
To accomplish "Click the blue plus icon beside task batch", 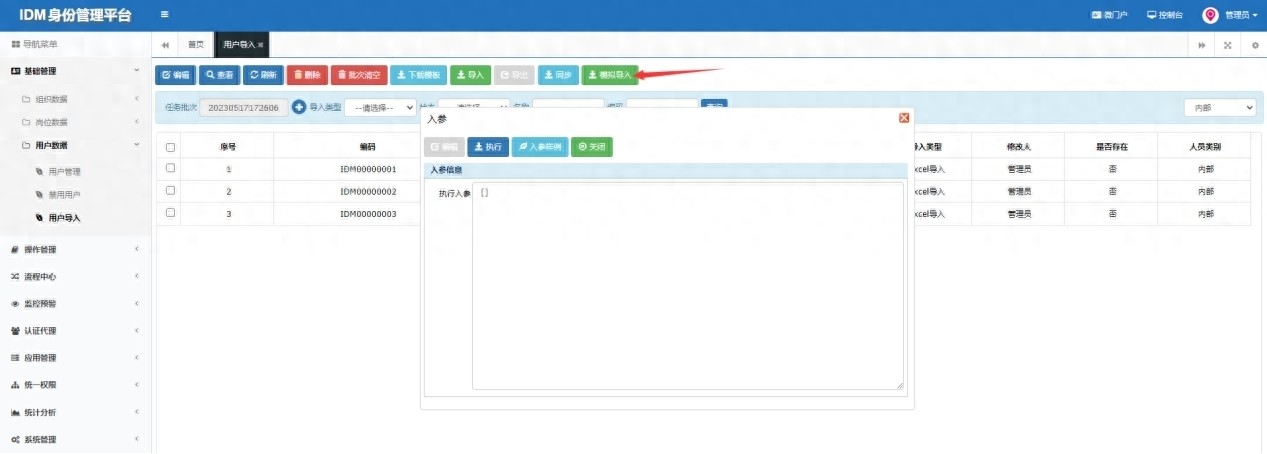I will (298, 107).
